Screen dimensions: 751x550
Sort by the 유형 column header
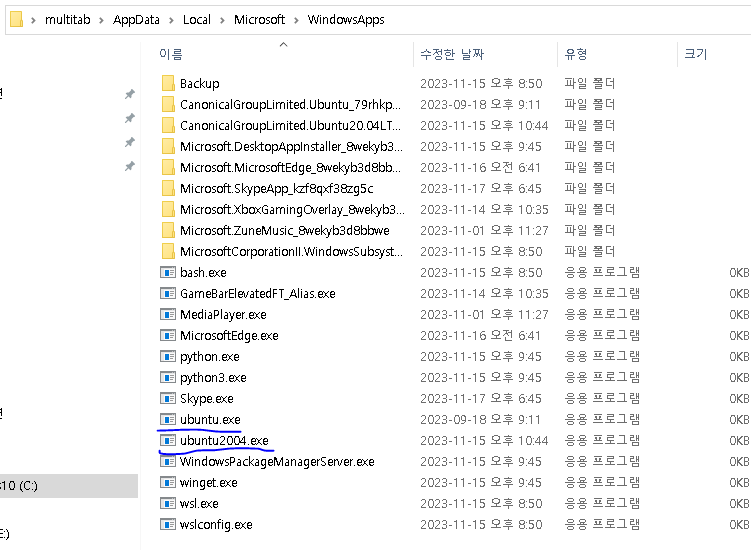[x=617, y=54]
